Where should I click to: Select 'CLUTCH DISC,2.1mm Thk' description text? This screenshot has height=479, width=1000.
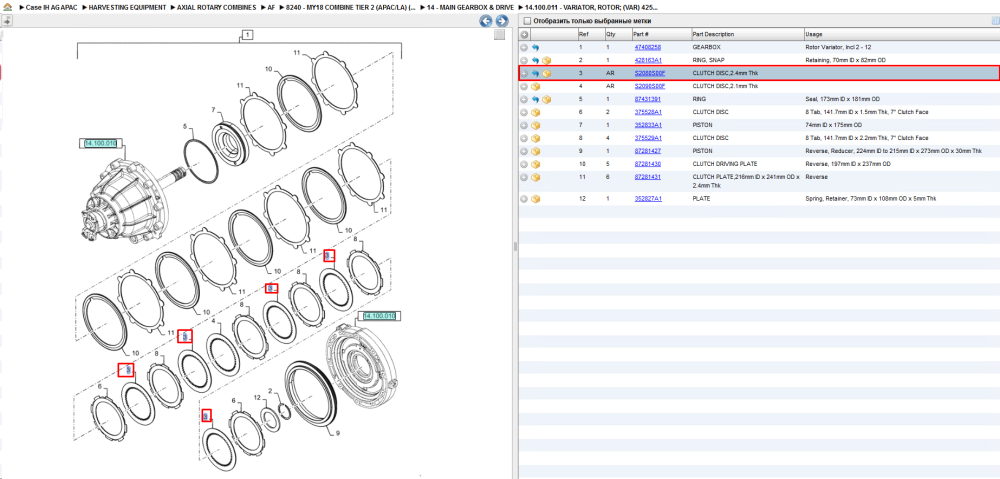(725, 86)
